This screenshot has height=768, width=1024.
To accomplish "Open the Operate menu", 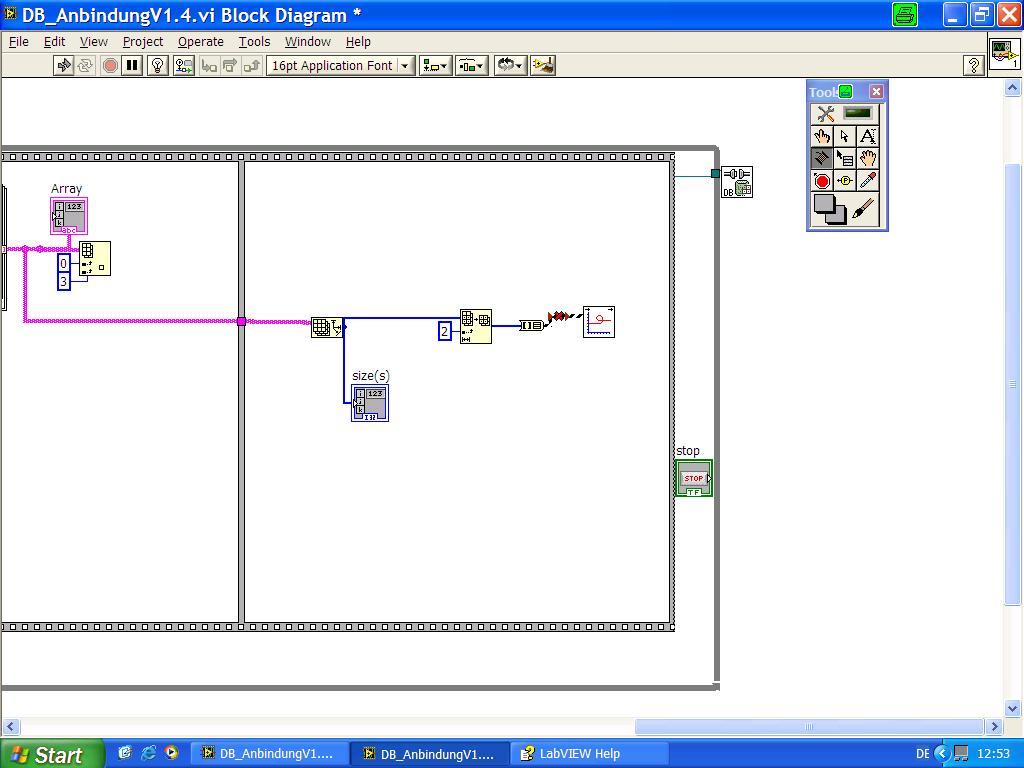I will (200, 41).
